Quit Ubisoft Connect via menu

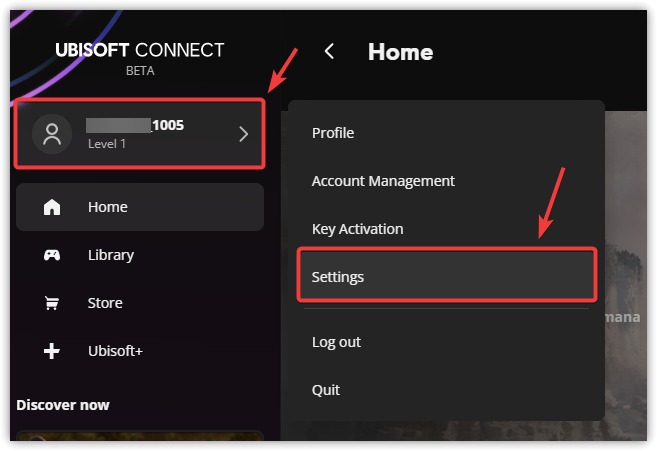[x=326, y=390]
